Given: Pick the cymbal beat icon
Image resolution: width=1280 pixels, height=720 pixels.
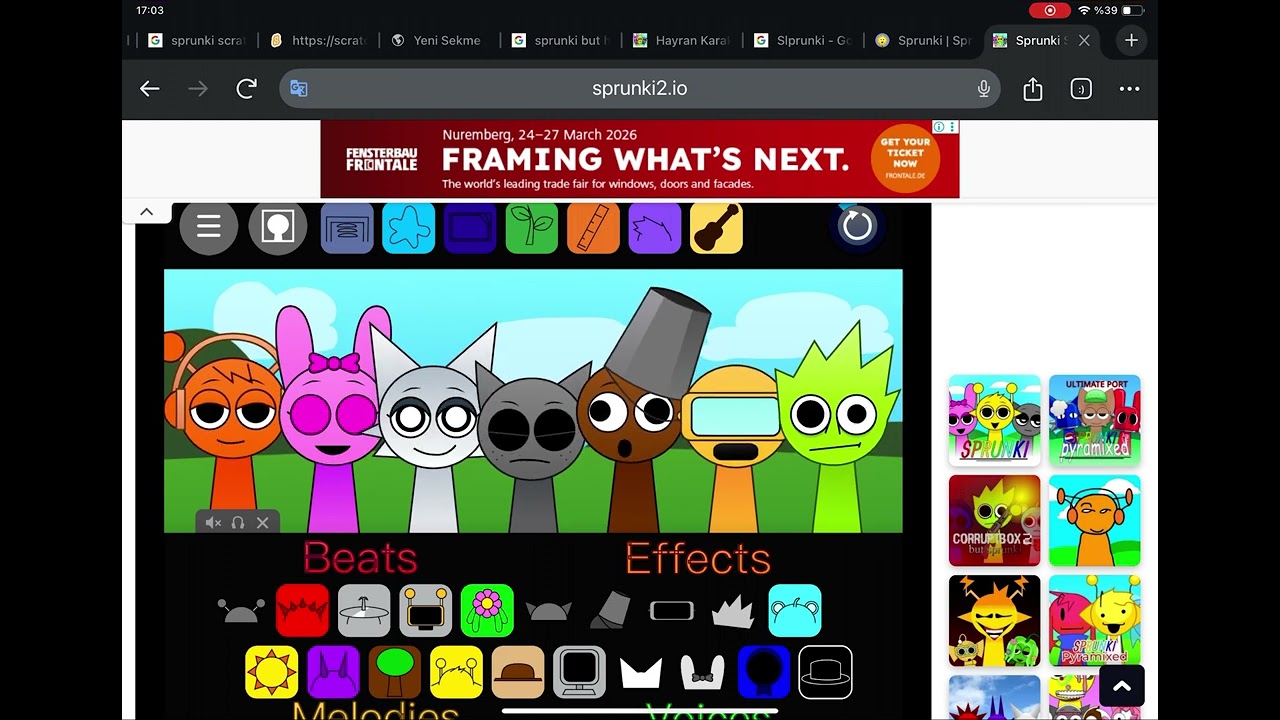Looking at the screenshot, I should tap(364, 611).
